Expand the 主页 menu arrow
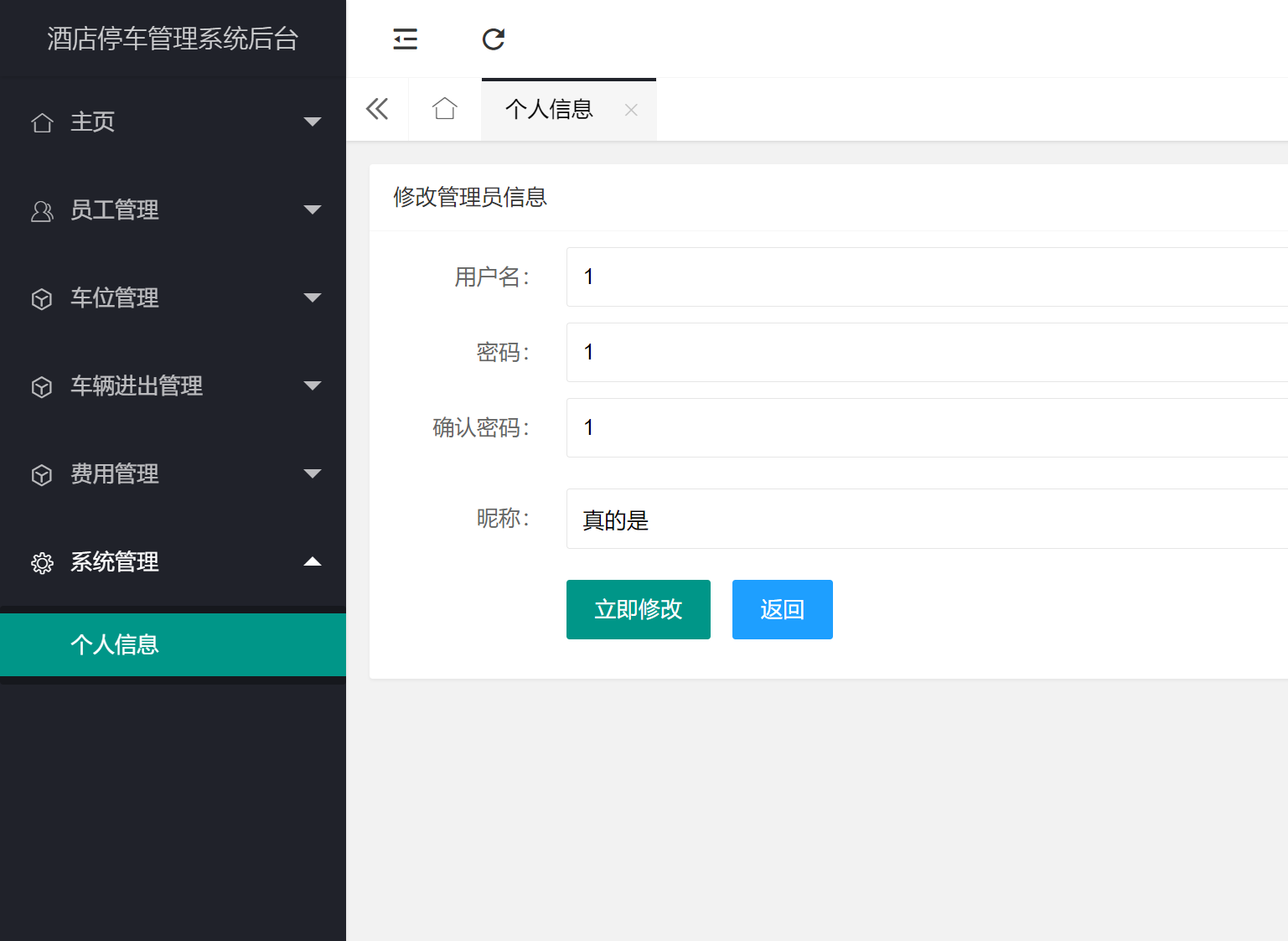This screenshot has width=1288, height=941. (x=313, y=122)
